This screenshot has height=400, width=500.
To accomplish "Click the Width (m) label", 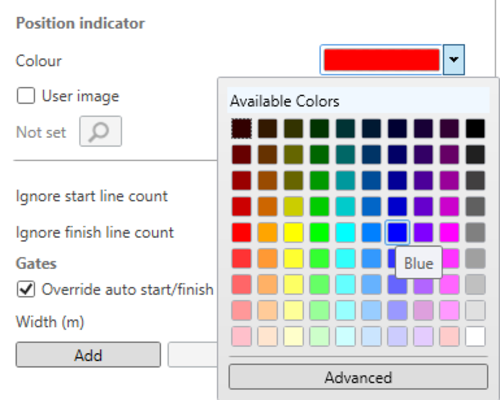I will point(50,322).
